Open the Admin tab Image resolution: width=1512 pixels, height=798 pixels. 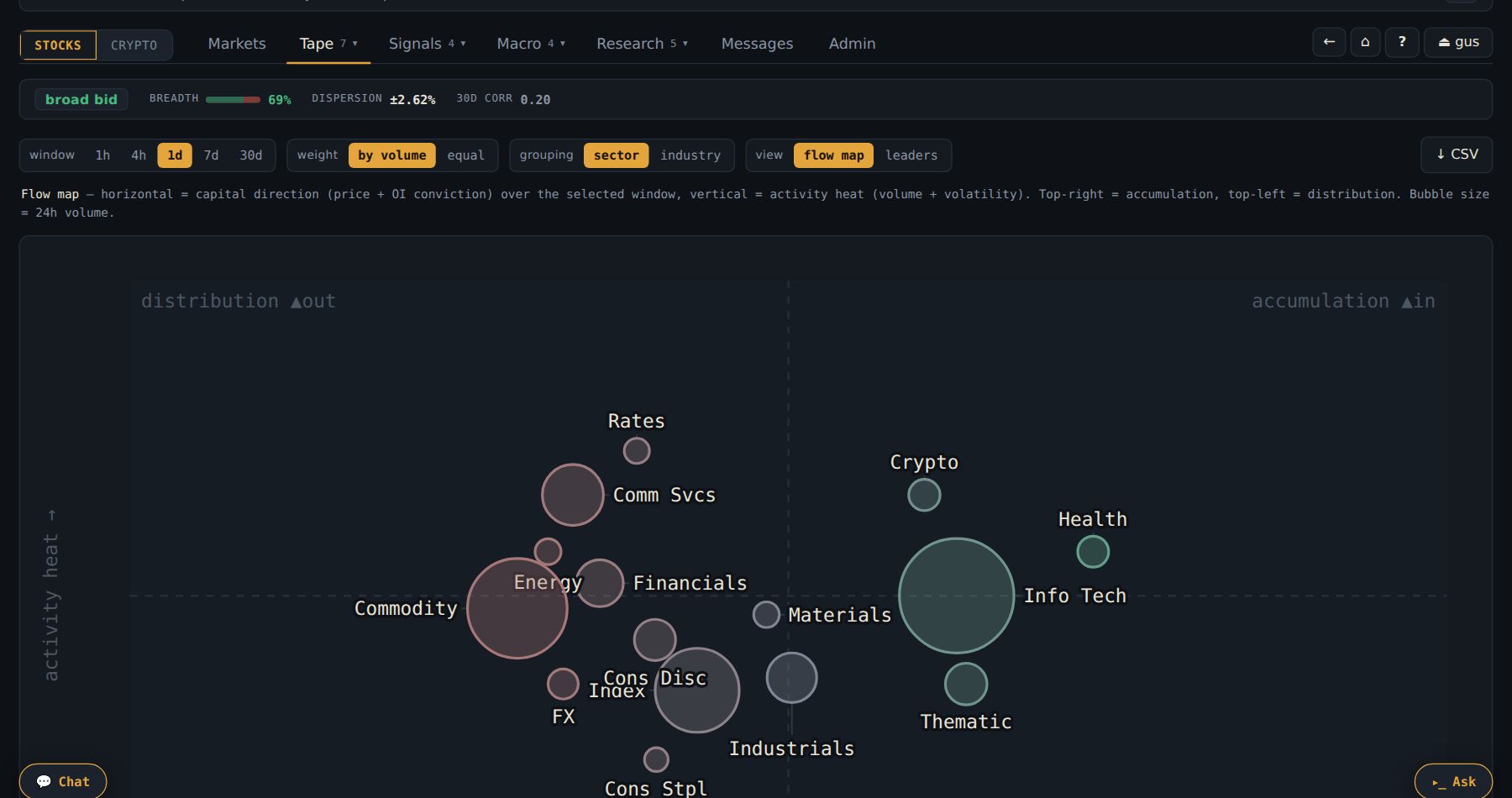point(852,44)
